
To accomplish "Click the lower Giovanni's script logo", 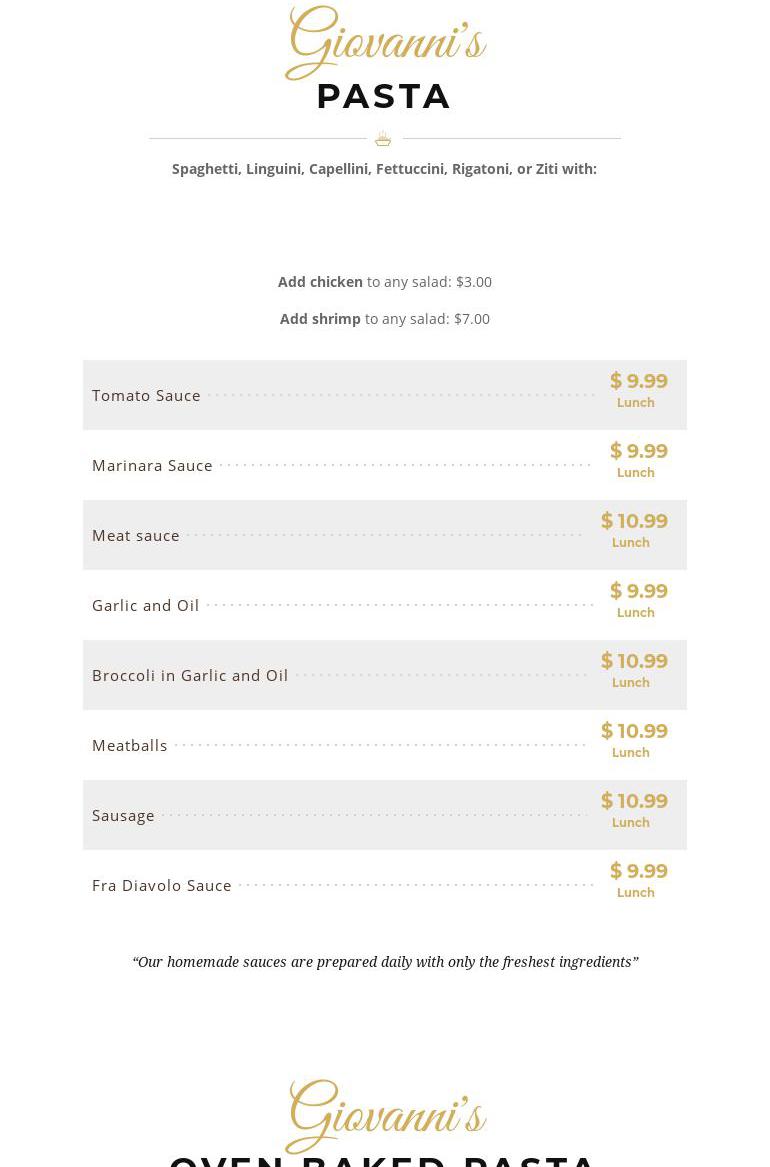I will tap(385, 1116).
